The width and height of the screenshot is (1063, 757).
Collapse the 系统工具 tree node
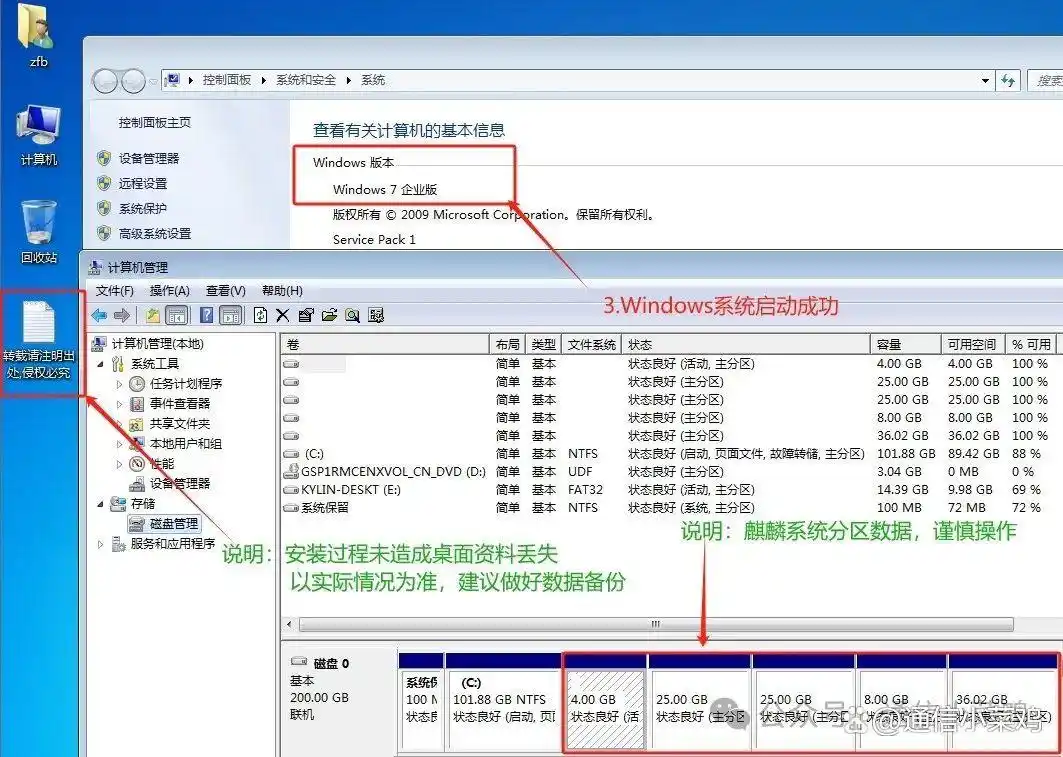point(101,365)
